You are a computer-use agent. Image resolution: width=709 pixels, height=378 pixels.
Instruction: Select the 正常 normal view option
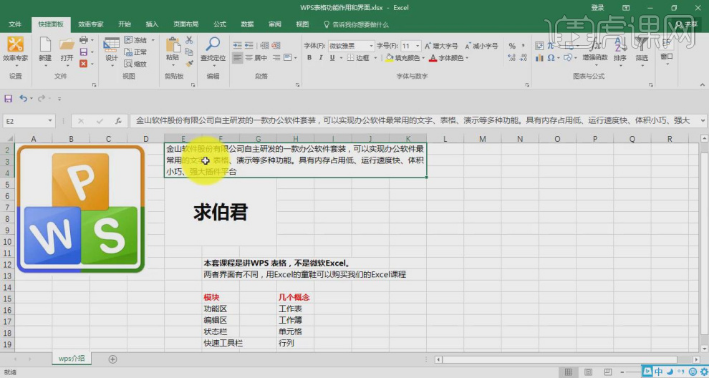click(136, 52)
